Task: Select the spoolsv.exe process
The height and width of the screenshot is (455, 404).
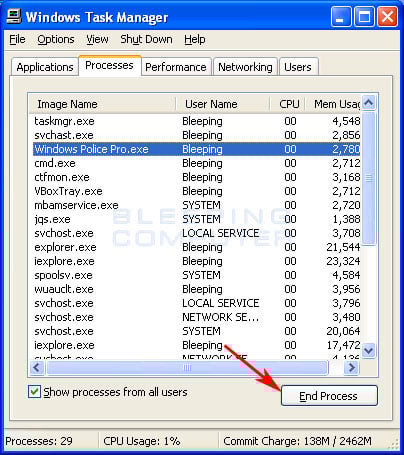Action: [197, 275]
